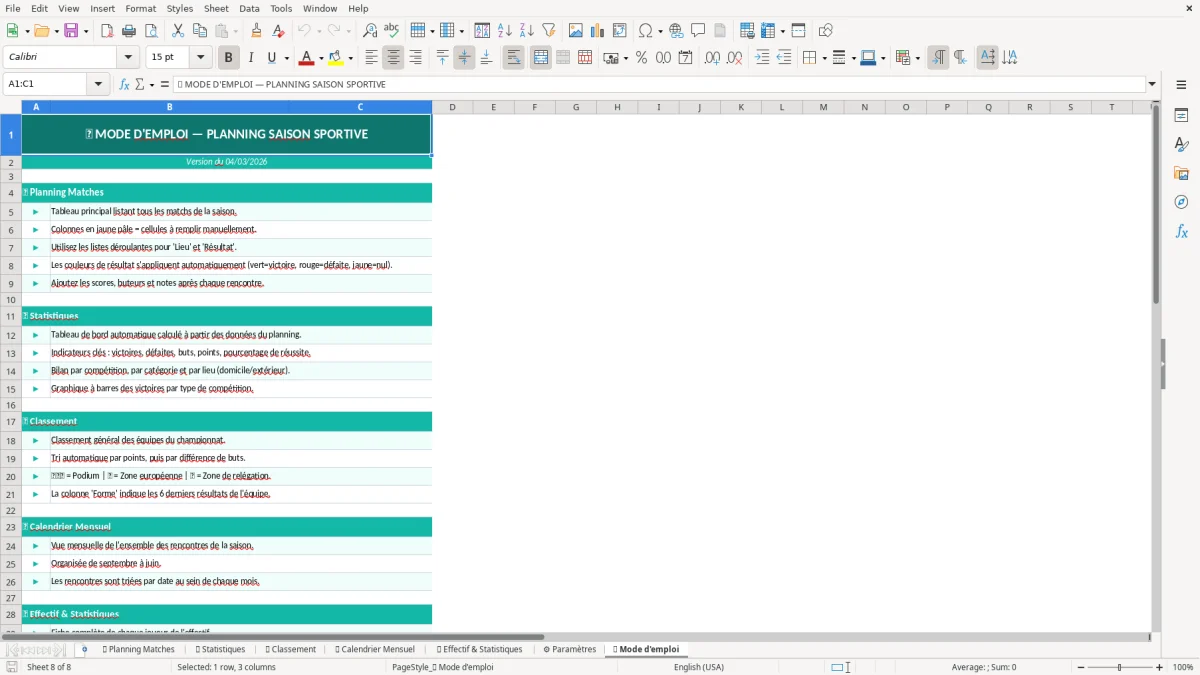Viewport: 1200px width, 675px height.
Task: Open the Save dropdown arrow
Action: click(x=86, y=31)
